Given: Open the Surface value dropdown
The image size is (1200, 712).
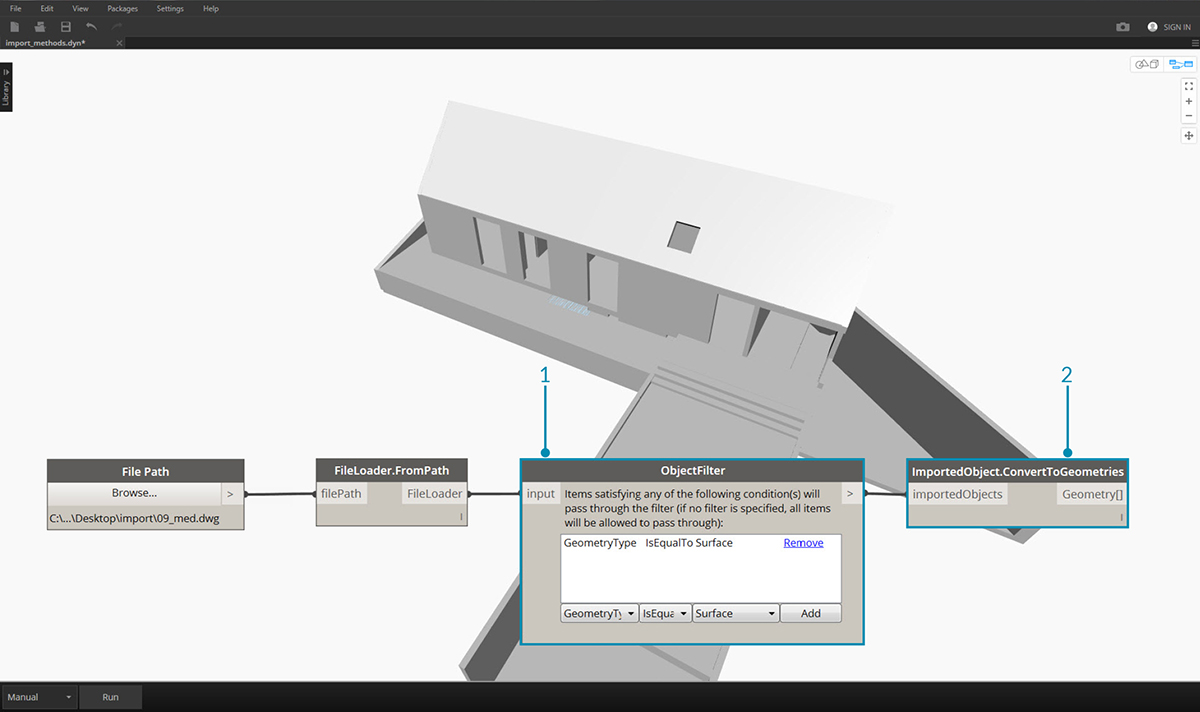Looking at the screenshot, I should click(x=736, y=613).
